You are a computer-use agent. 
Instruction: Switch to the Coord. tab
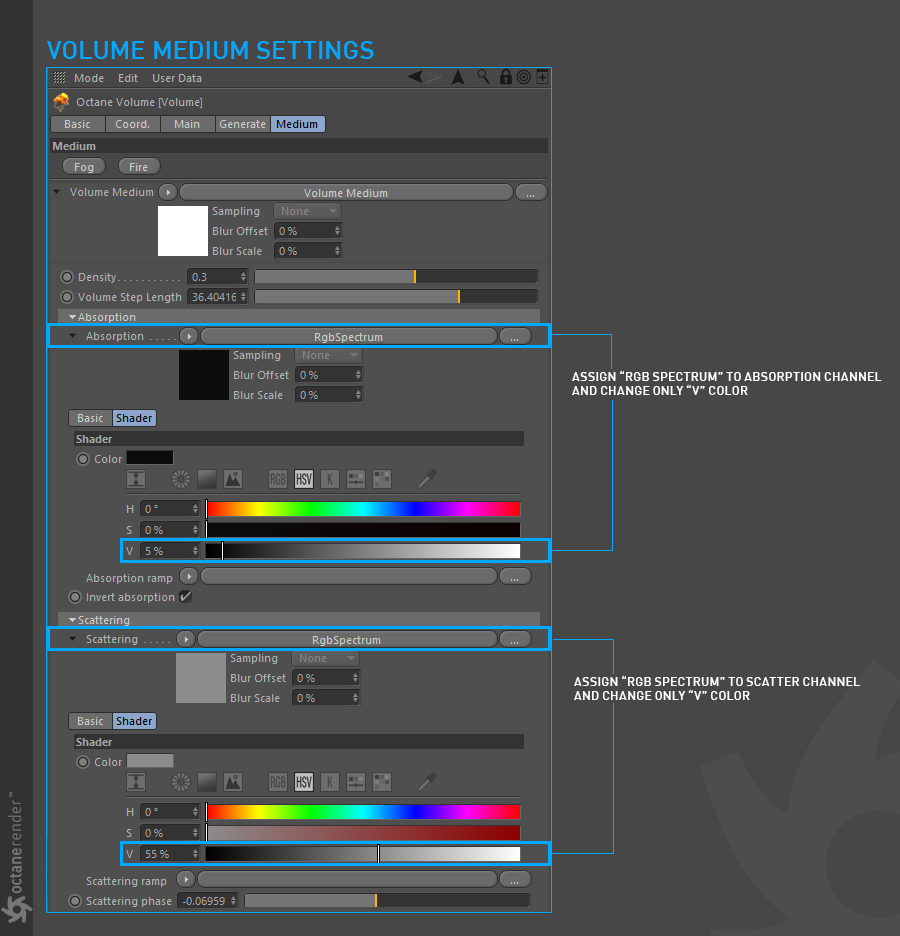point(132,124)
